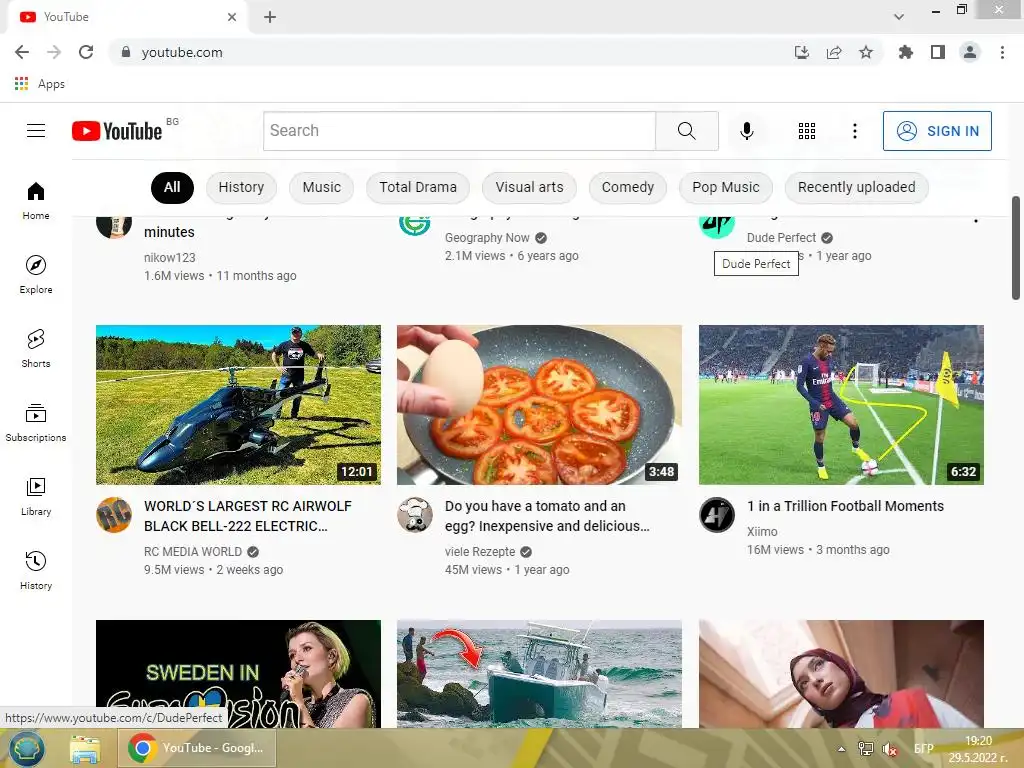Click install app icon in address bar
This screenshot has width=1024, height=768.
801,52
